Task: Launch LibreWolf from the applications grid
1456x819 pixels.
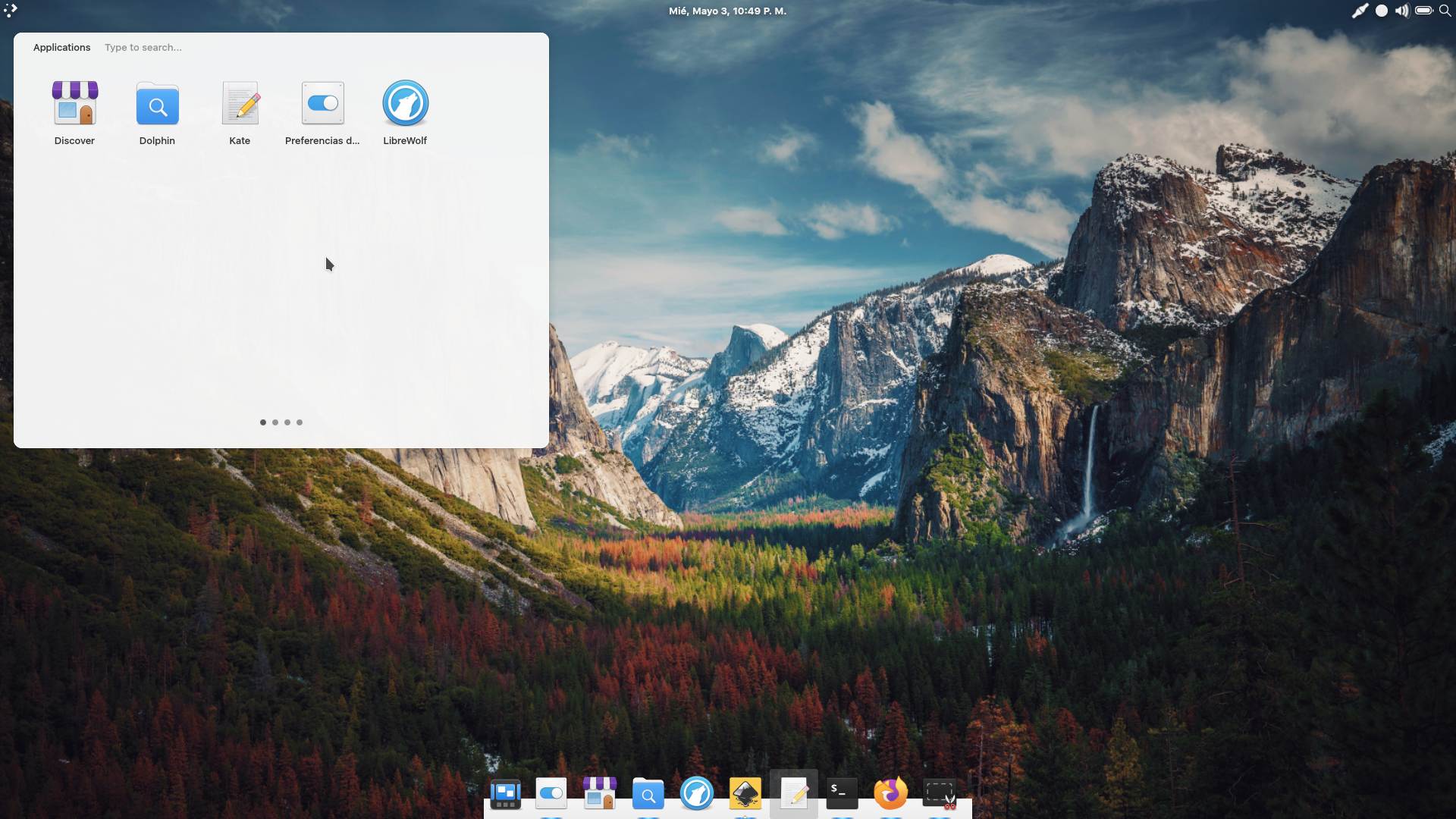Action: pos(405,112)
